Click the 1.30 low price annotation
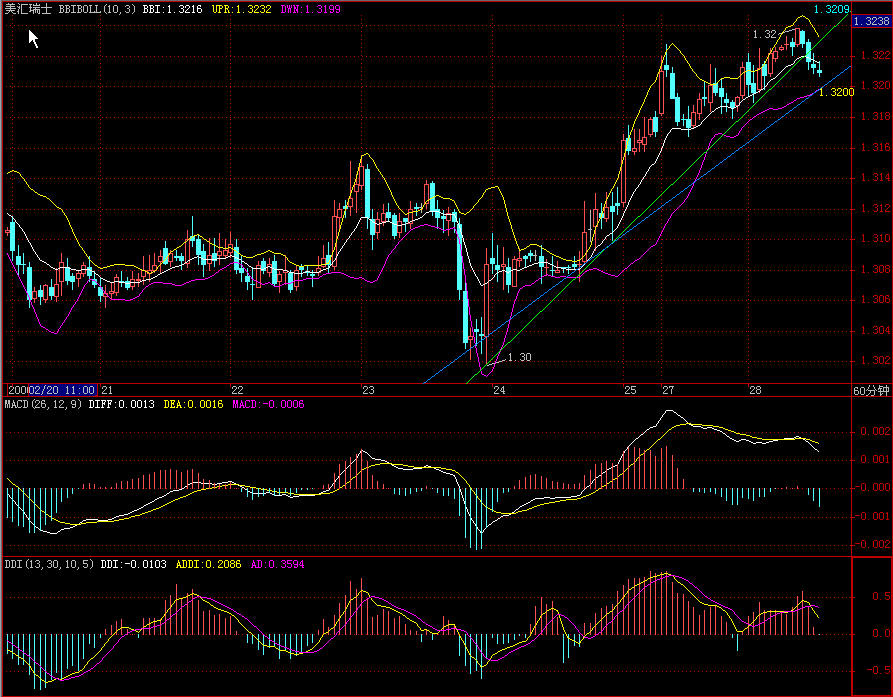This screenshot has height=697, width=893. (519, 357)
